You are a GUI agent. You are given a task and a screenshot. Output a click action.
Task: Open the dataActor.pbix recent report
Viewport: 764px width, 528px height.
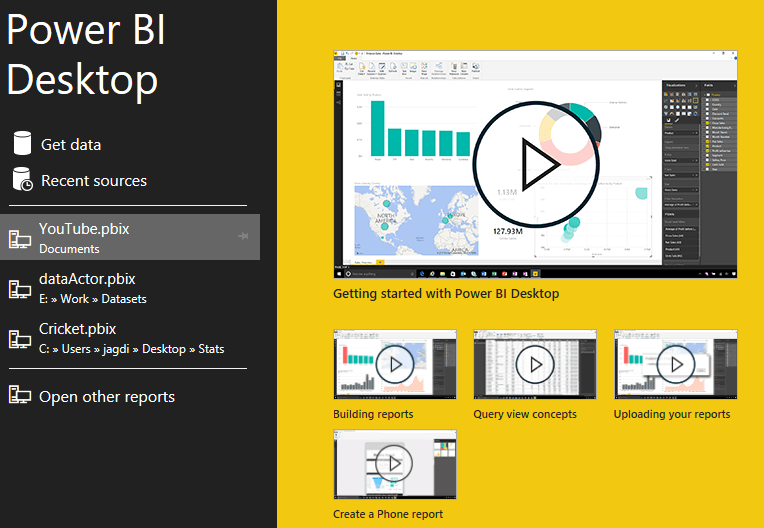coord(130,288)
